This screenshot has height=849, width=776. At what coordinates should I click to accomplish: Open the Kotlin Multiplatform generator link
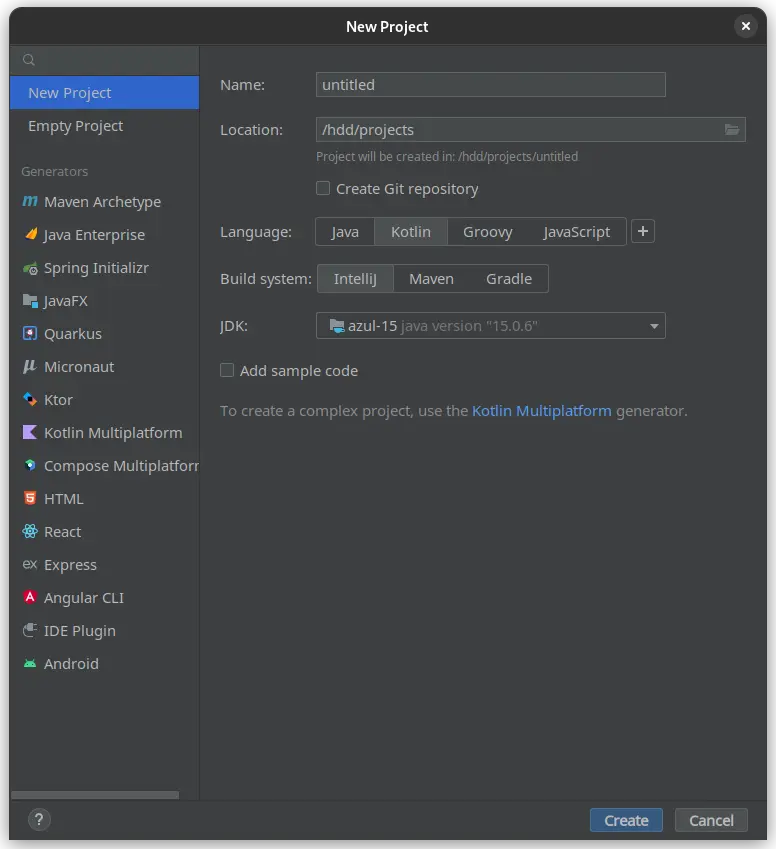541,411
